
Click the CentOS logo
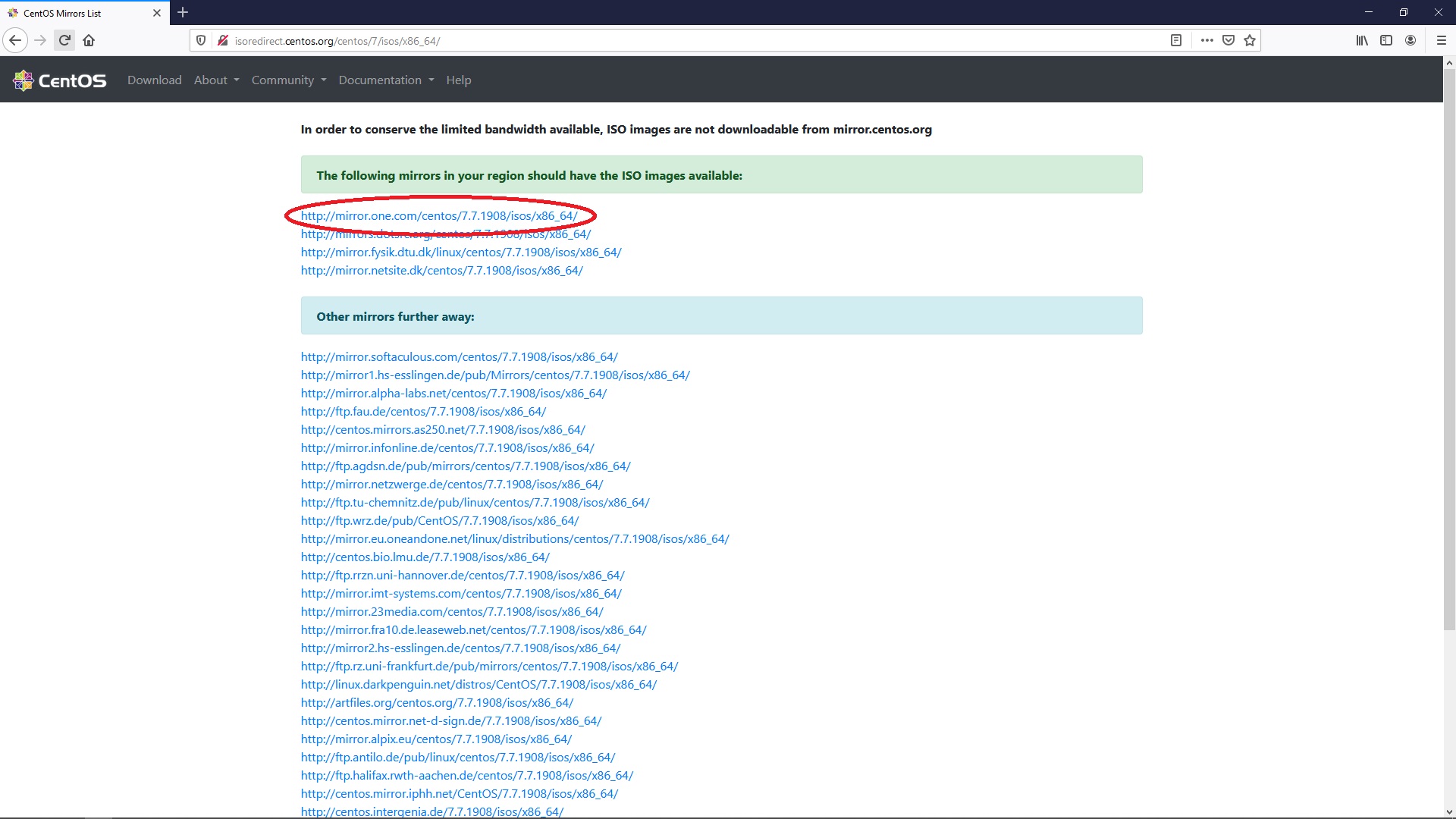60,80
